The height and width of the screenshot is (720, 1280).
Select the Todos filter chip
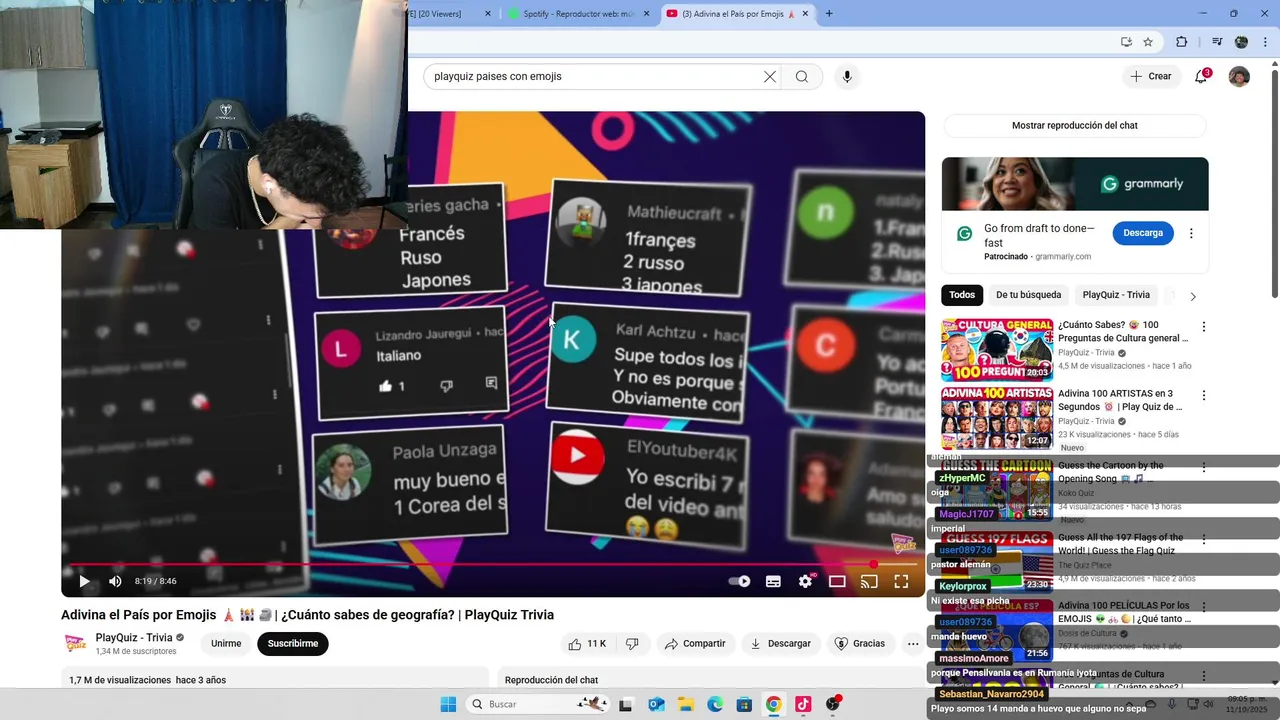[962, 295]
